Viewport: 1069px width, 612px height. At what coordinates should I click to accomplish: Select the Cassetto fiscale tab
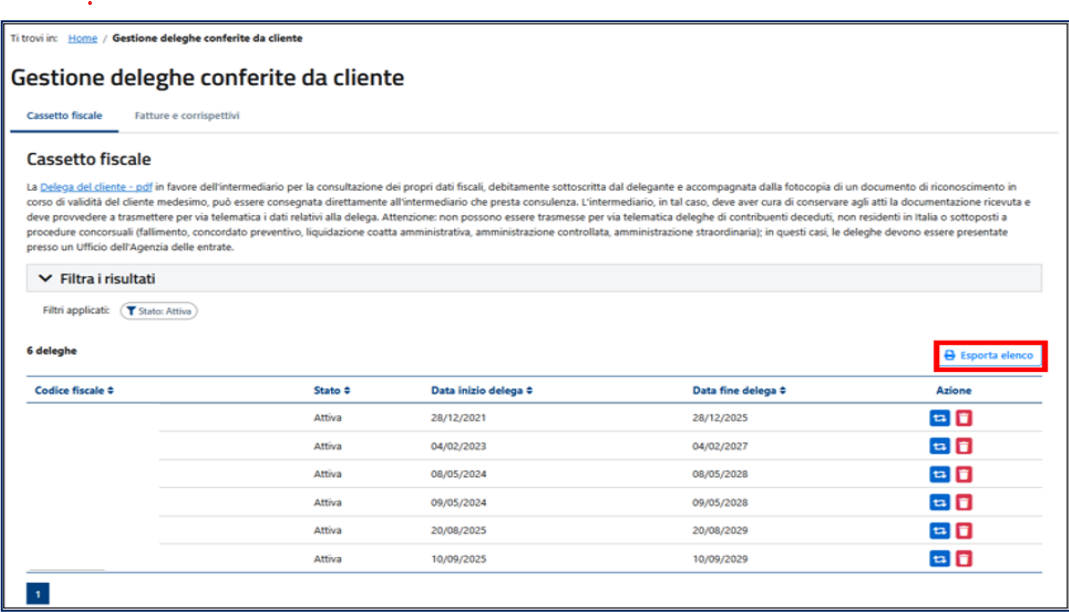point(64,116)
